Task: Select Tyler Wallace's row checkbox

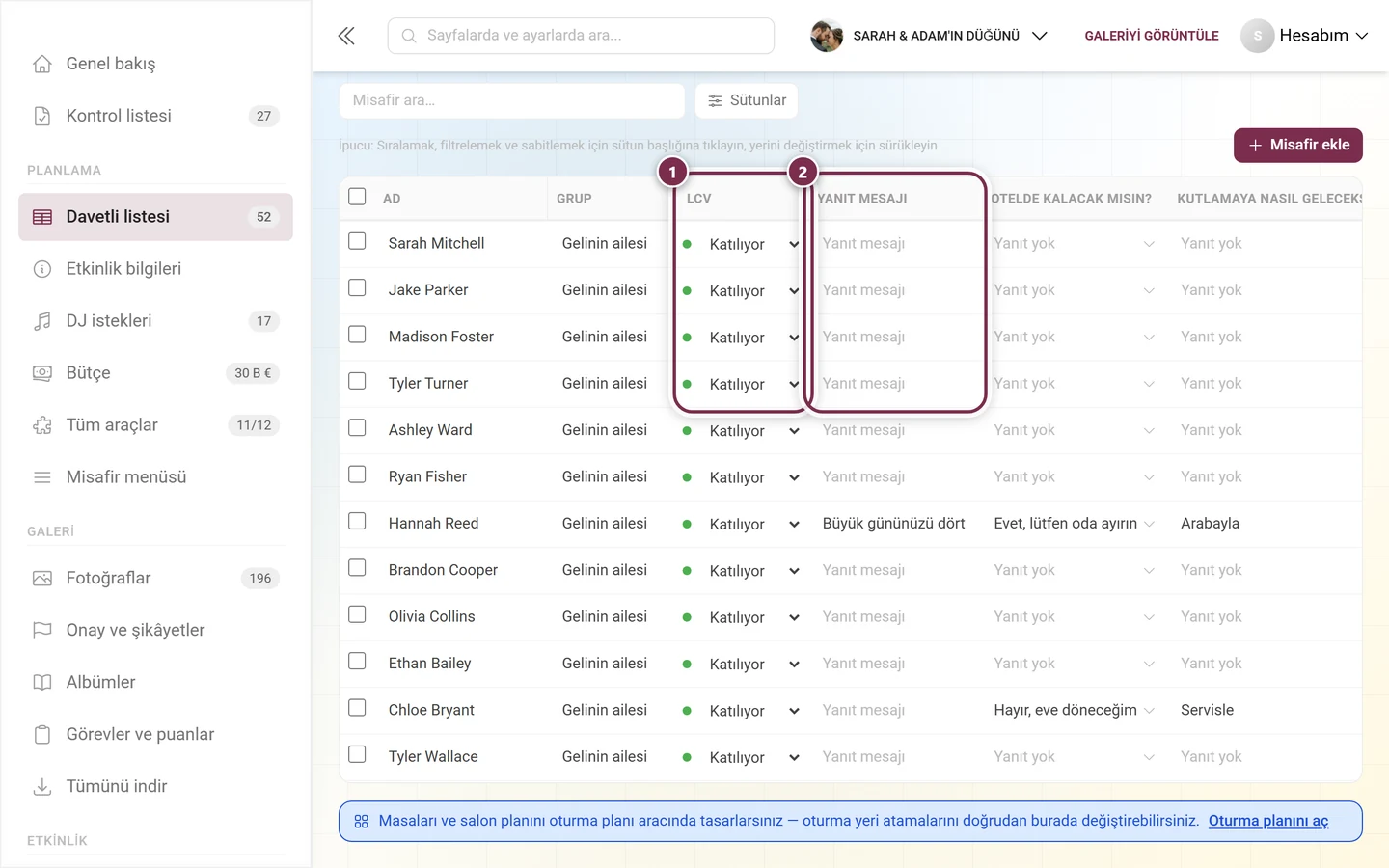Action: [x=357, y=754]
